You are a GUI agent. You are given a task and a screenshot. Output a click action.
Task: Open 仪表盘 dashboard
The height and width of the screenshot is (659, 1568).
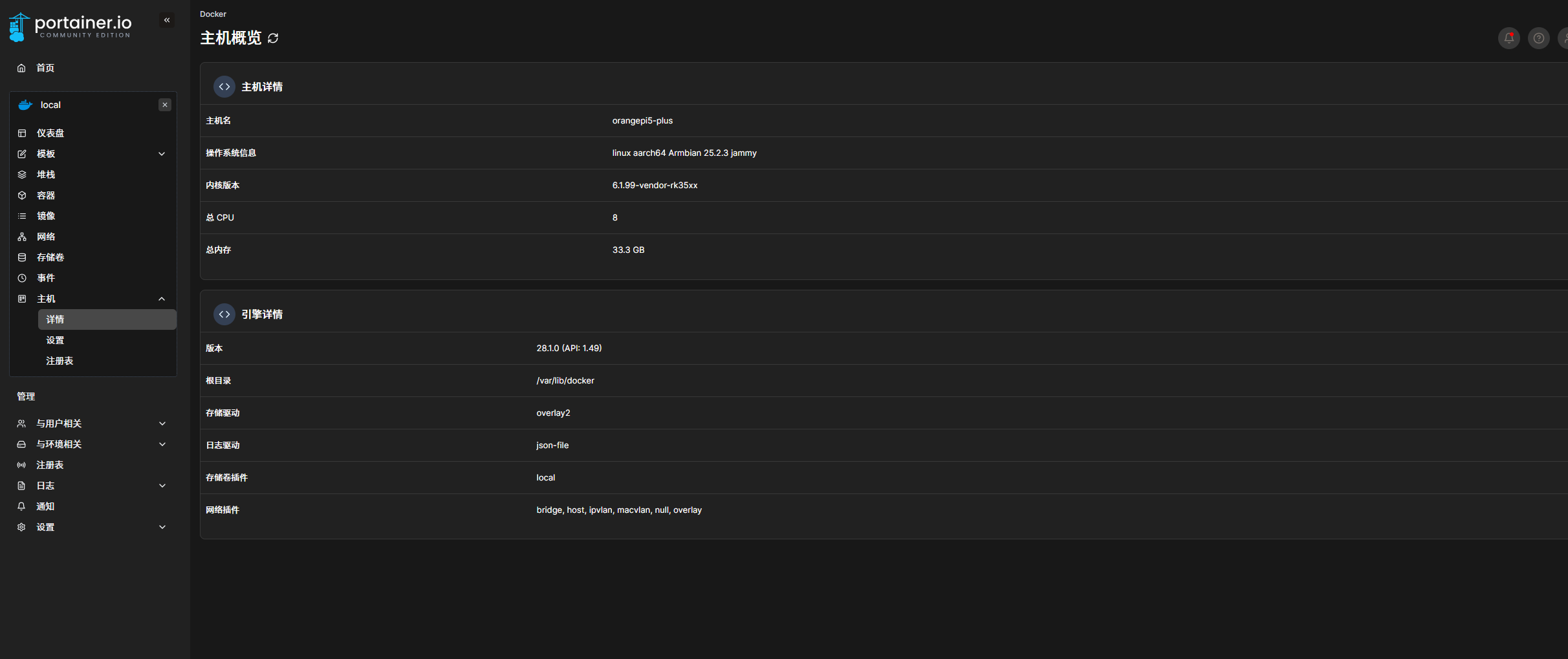tap(50, 133)
